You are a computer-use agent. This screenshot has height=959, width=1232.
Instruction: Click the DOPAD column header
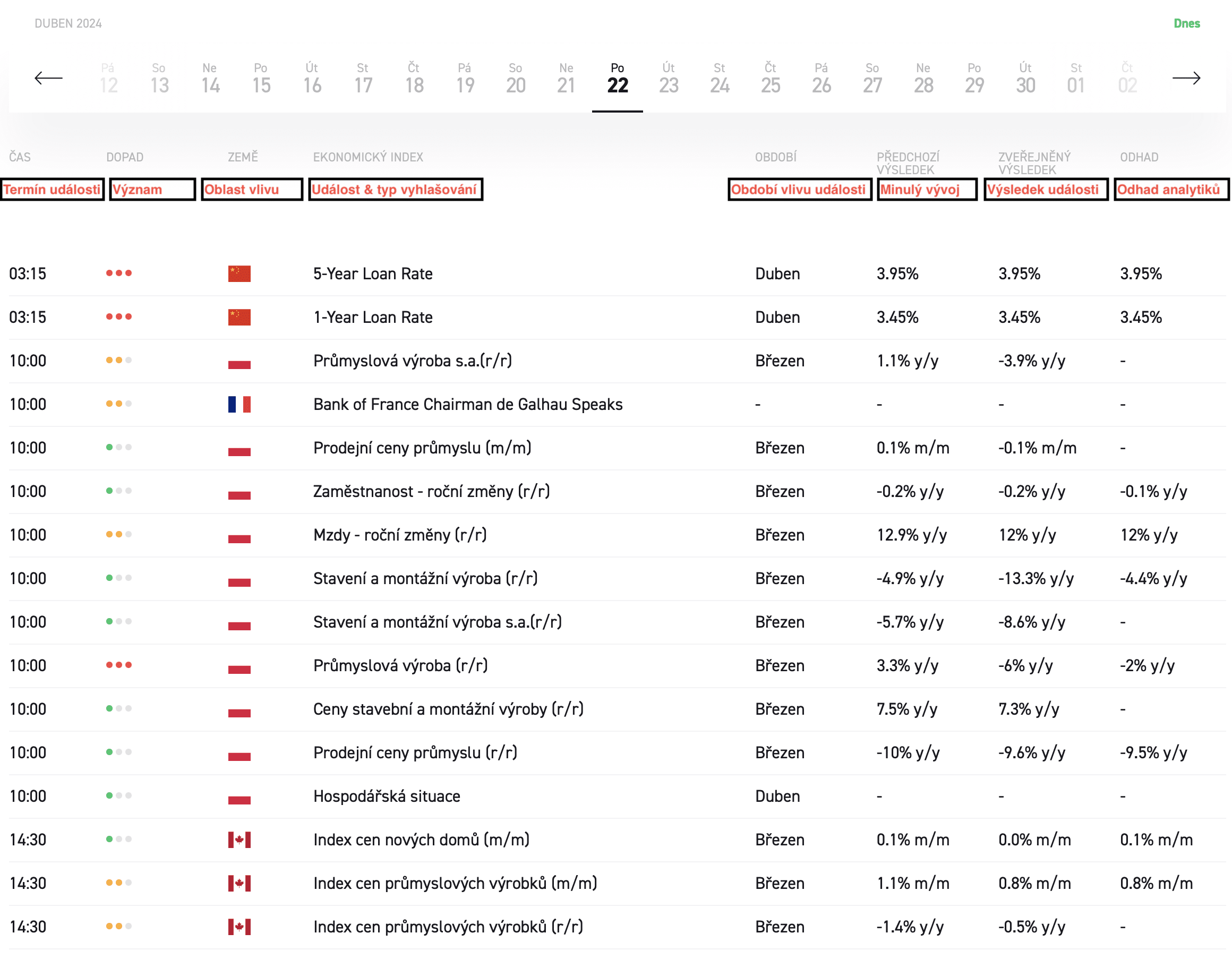[x=125, y=157]
